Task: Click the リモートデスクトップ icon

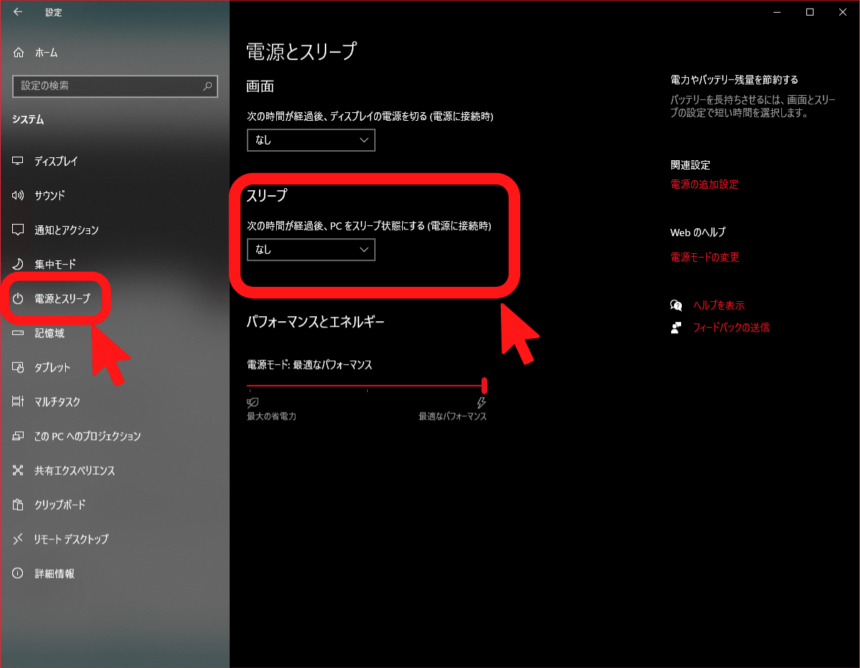Action: pyautogui.click(x=18, y=539)
